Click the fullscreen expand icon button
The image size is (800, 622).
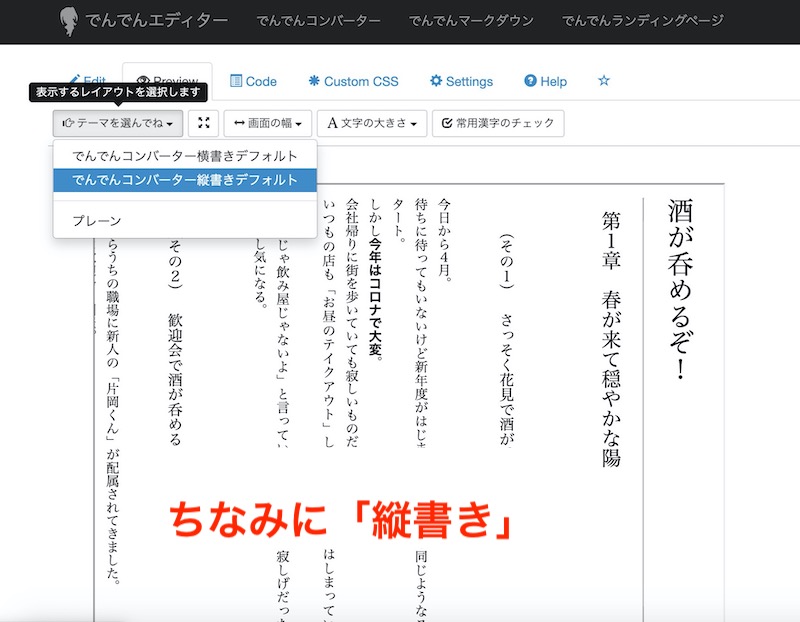point(203,123)
